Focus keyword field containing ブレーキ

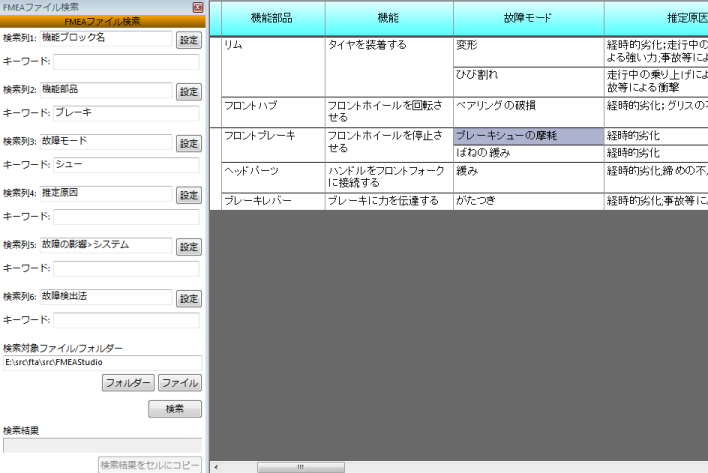126,113
